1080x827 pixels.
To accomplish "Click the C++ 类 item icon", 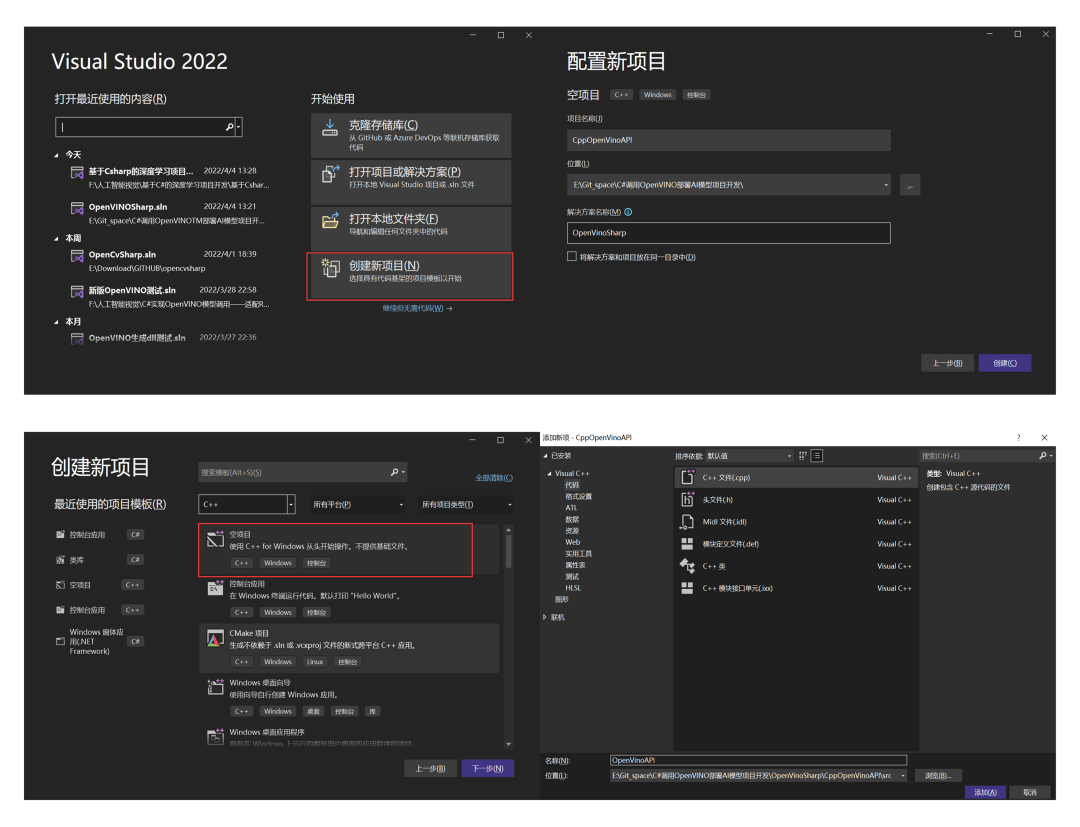I will coord(687,566).
